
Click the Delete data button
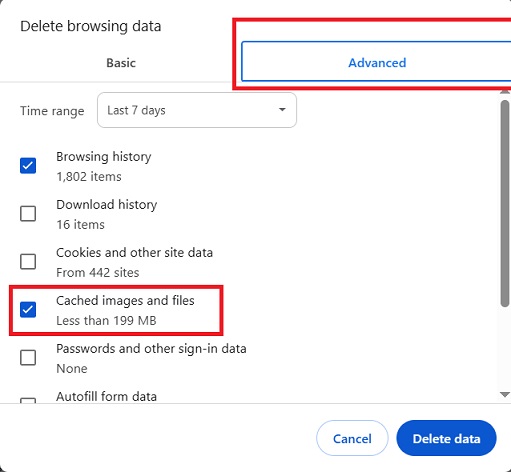coord(446,438)
